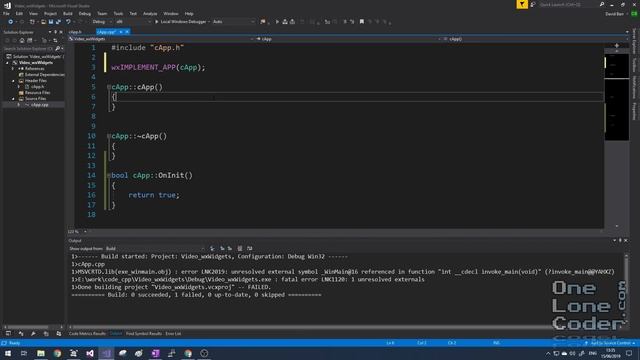This screenshot has width=640, height=360.
Task: Open the Project menu
Action: coord(50,13)
